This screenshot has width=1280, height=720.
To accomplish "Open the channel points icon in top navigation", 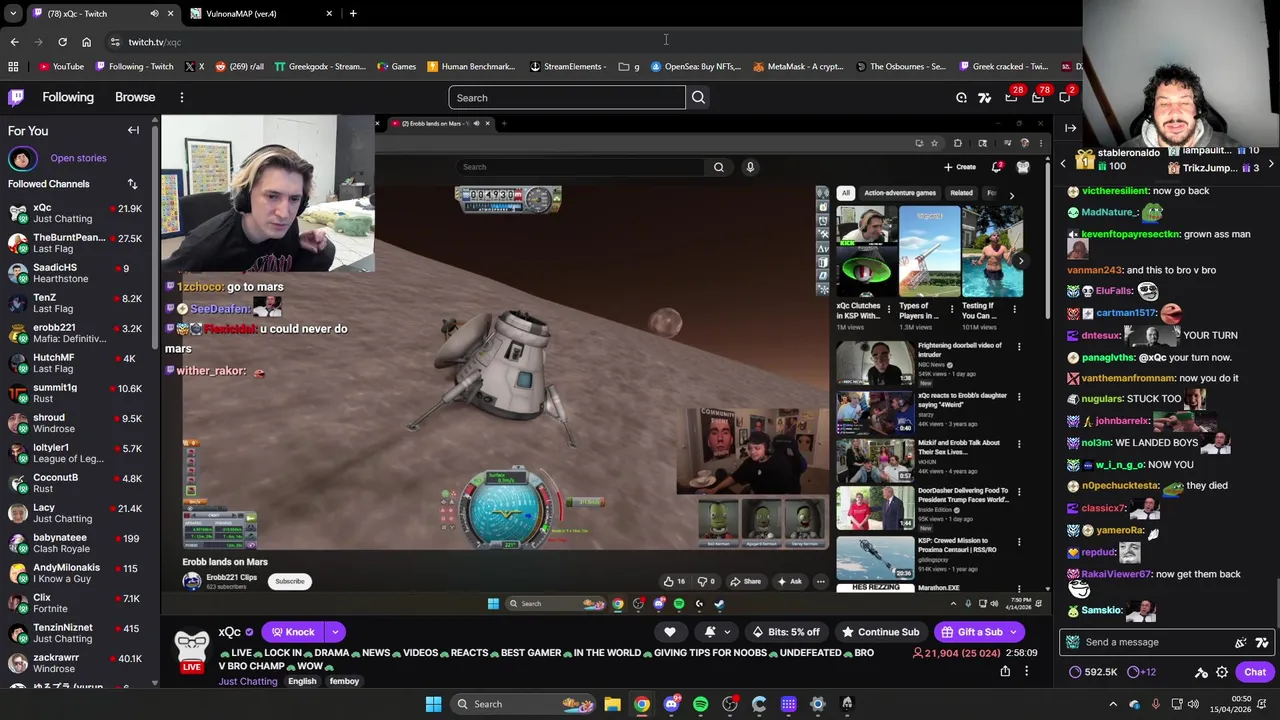I will [x=961, y=97].
